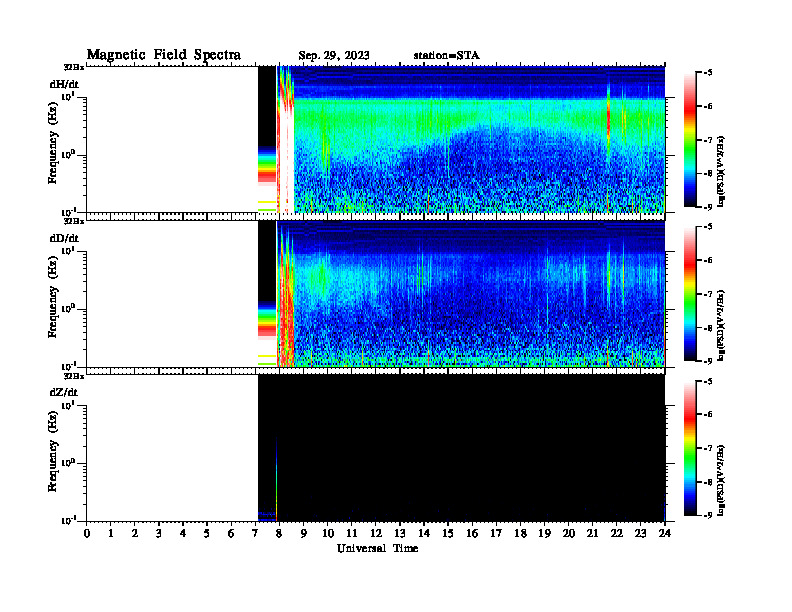Click the dD/dt panel label
This screenshot has height=612, width=792.
click(64, 238)
